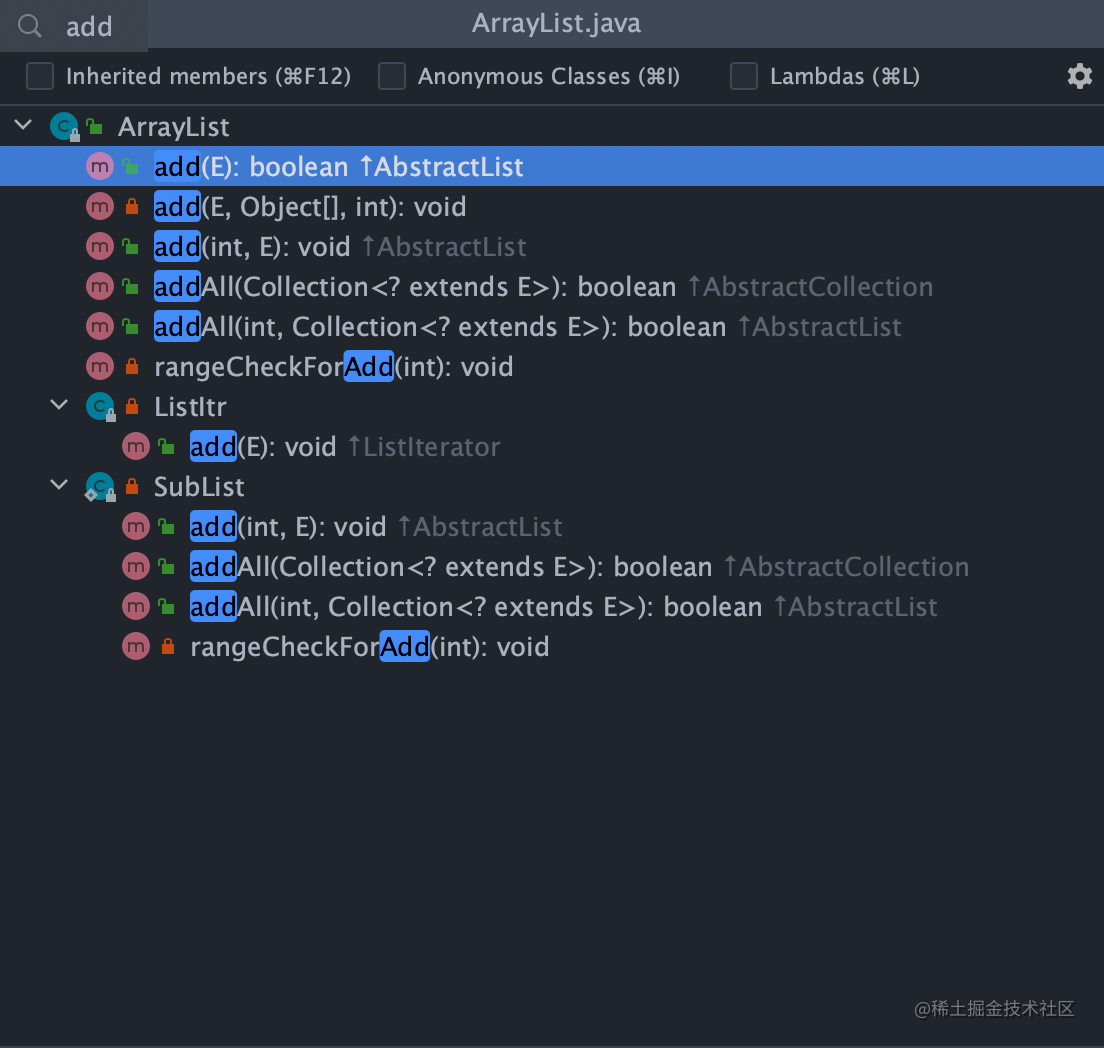1104x1048 pixels.
Task: Toggle the Anonymous Classes checkbox
Action: pyautogui.click(x=392, y=76)
